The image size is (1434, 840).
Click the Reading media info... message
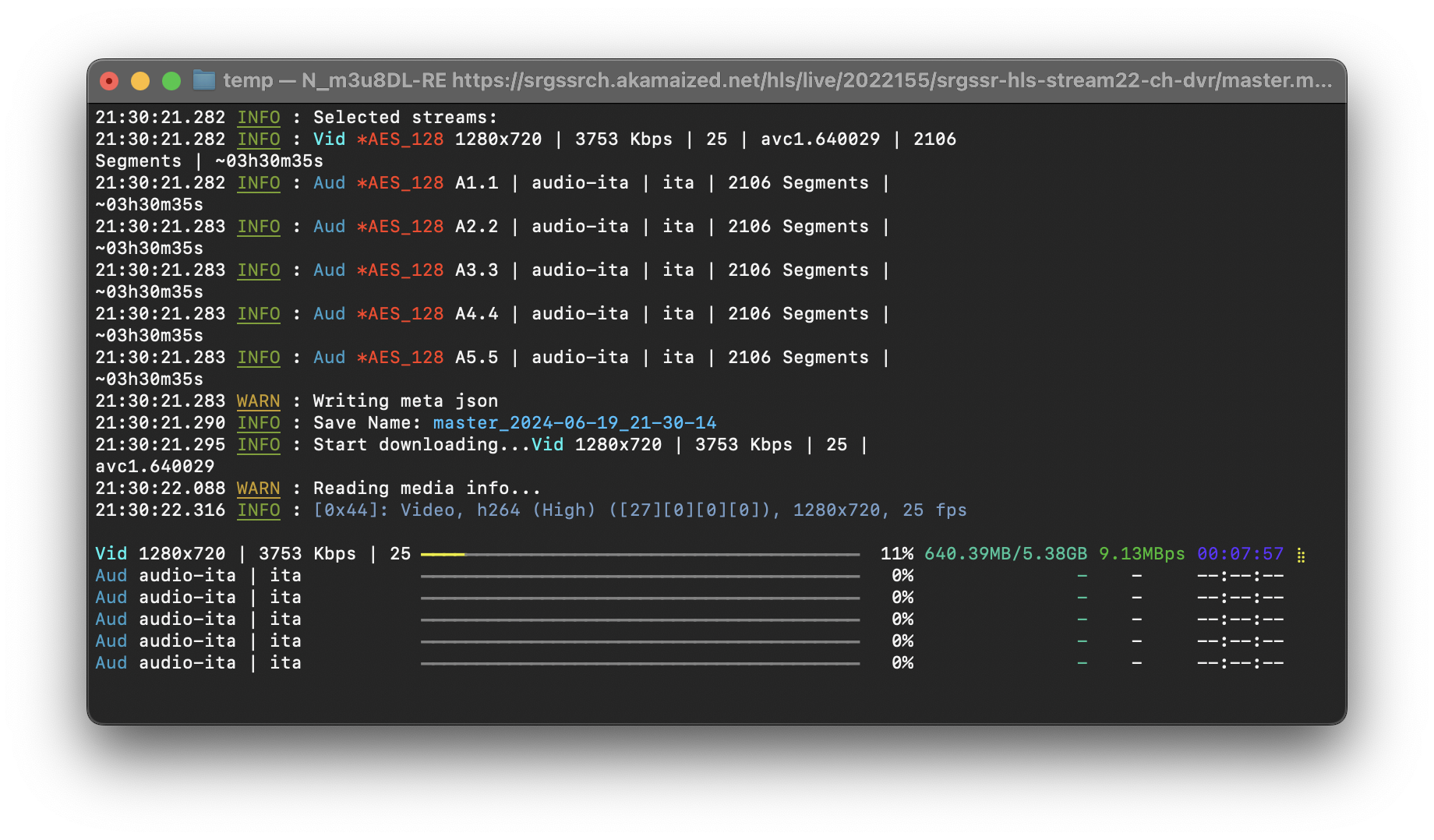[x=426, y=489]
